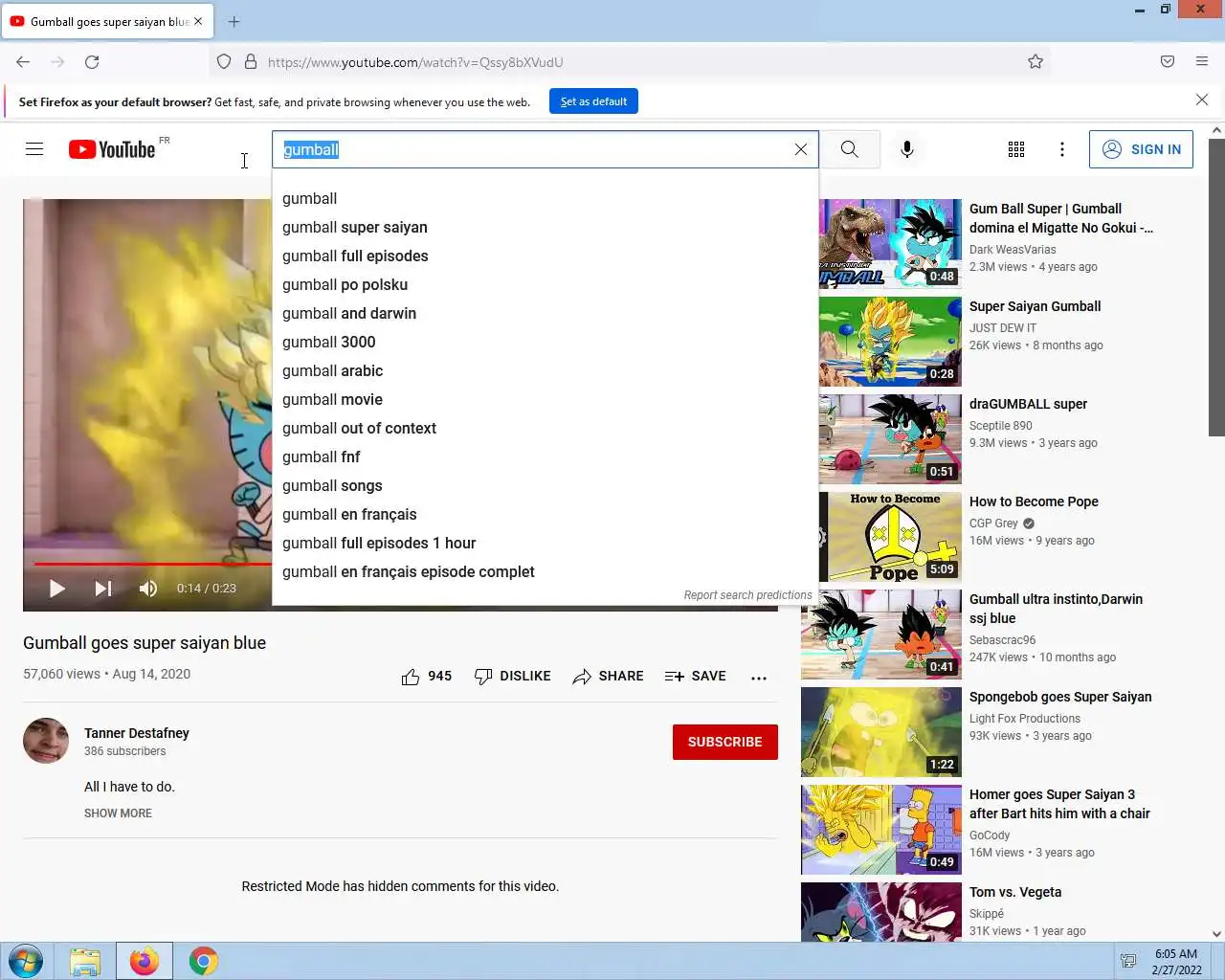
Task: Open Tanner Destafney channel name link
Action: click(137, 733)
